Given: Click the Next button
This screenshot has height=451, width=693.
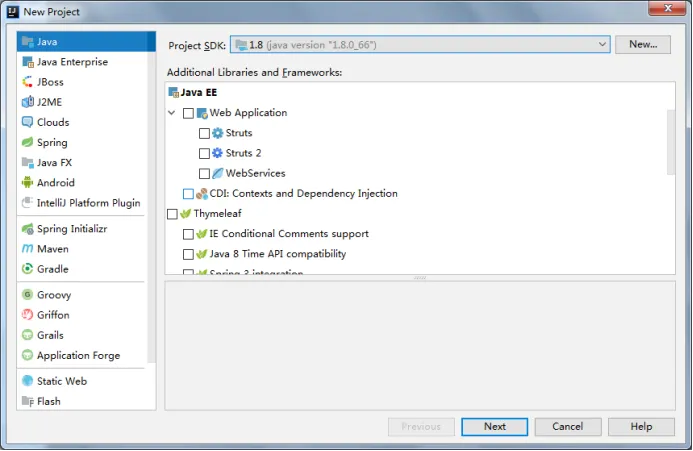Looking at the screenshot, I should 495,426.
